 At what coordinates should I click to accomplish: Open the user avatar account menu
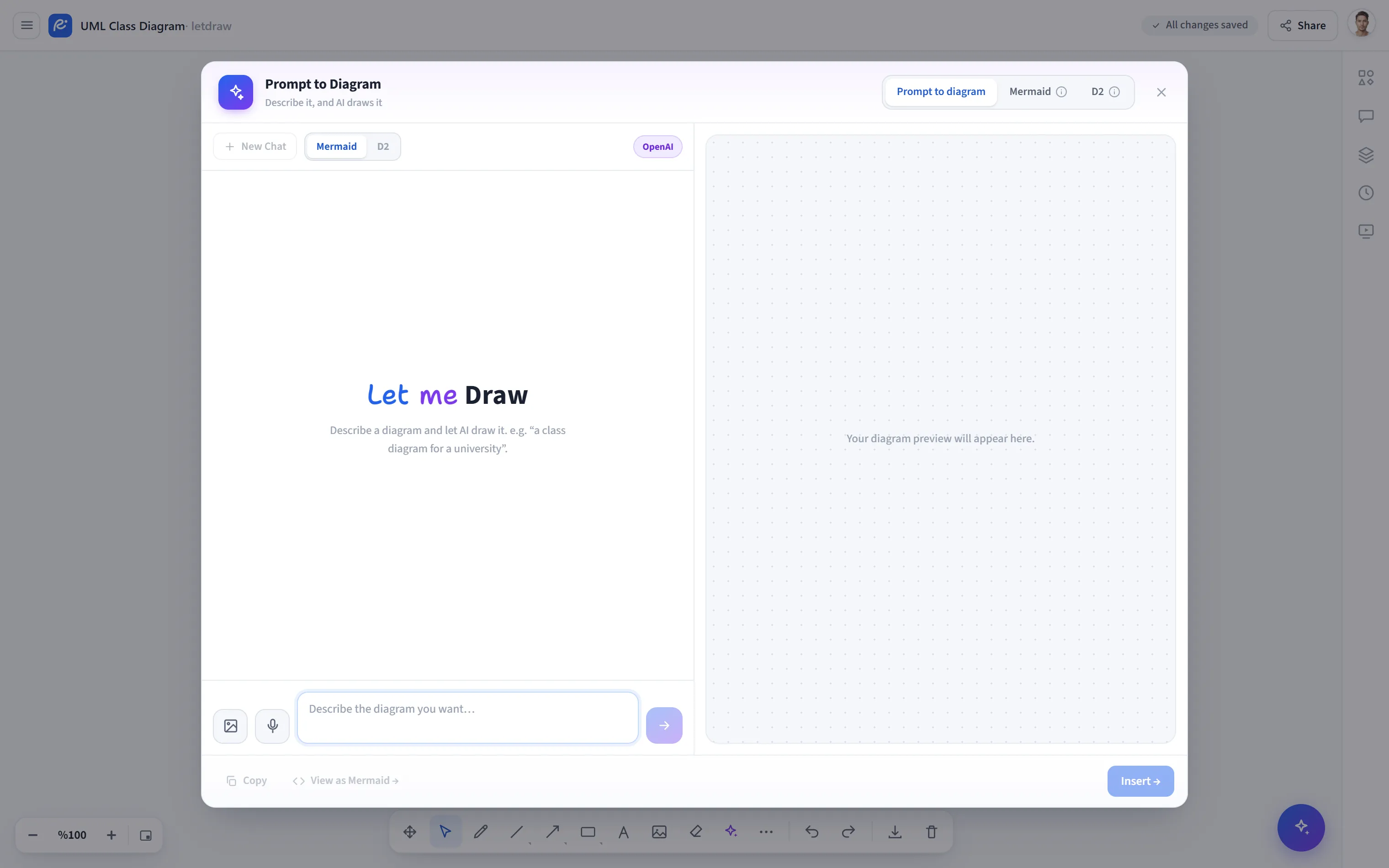click(1362, 25)
